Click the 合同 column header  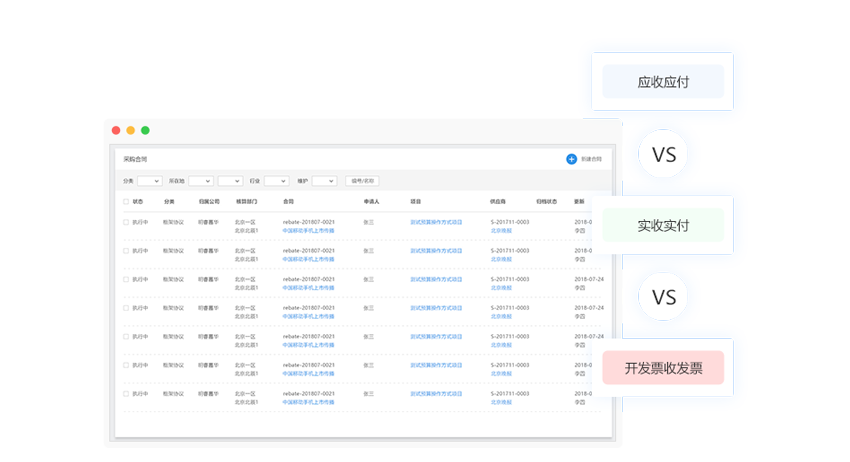coord(288,201)
